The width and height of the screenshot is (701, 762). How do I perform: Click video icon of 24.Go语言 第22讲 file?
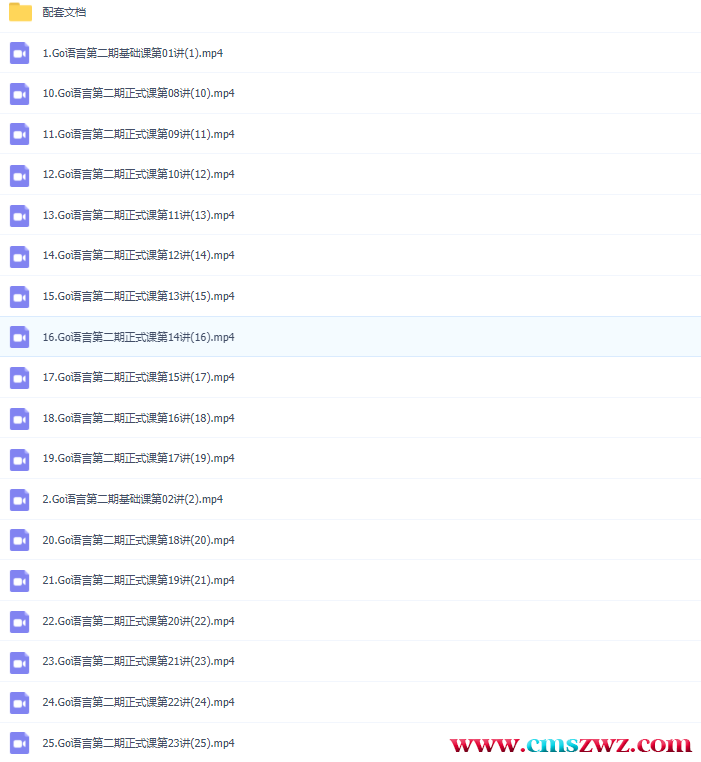click(20, 703)
